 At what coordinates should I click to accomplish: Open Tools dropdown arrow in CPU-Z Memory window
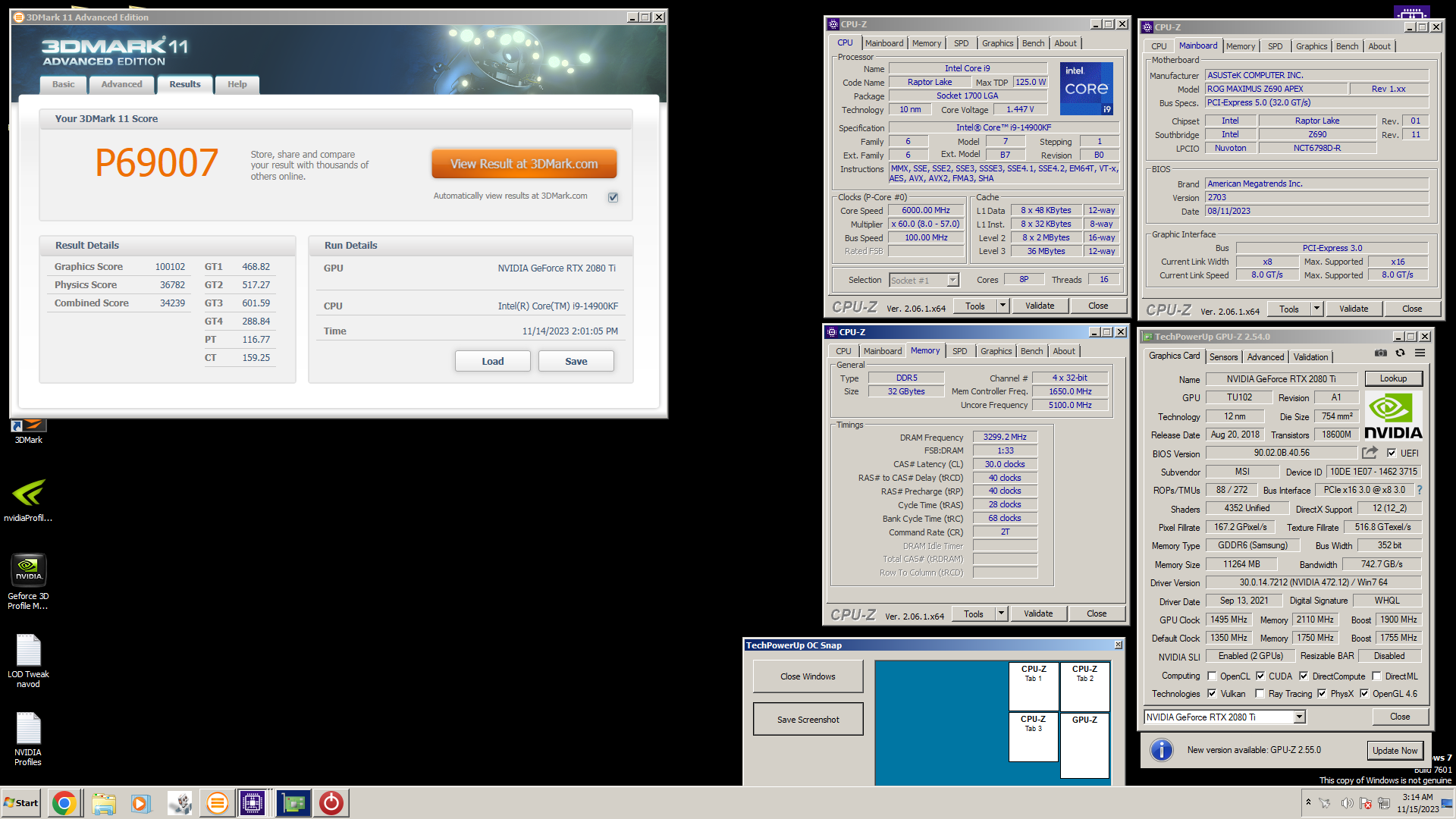(1001, 613)
